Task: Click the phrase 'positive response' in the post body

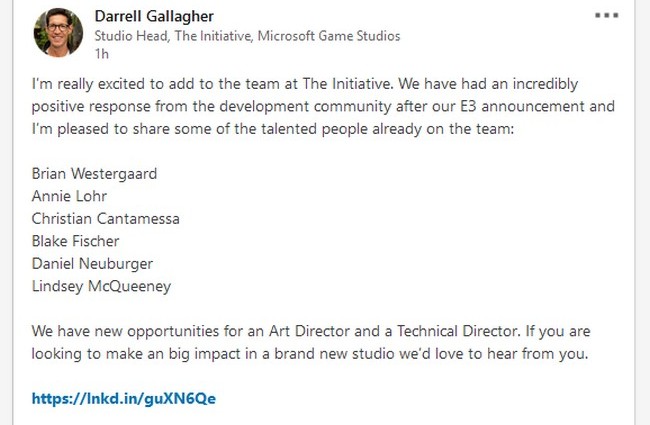Action: [91, 107]
